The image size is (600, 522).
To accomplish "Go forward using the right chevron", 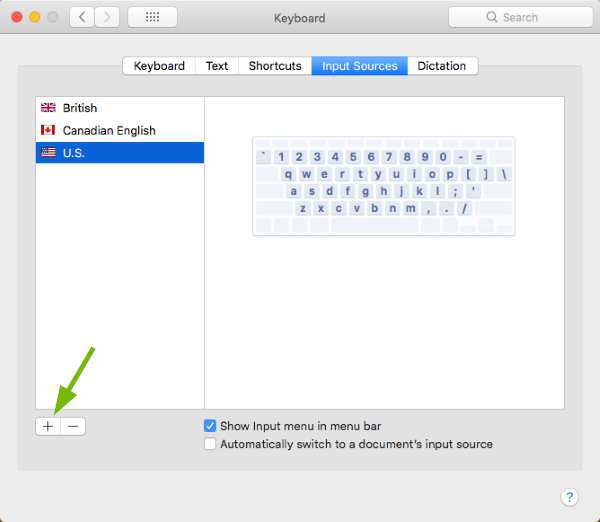I will (107, 17).
